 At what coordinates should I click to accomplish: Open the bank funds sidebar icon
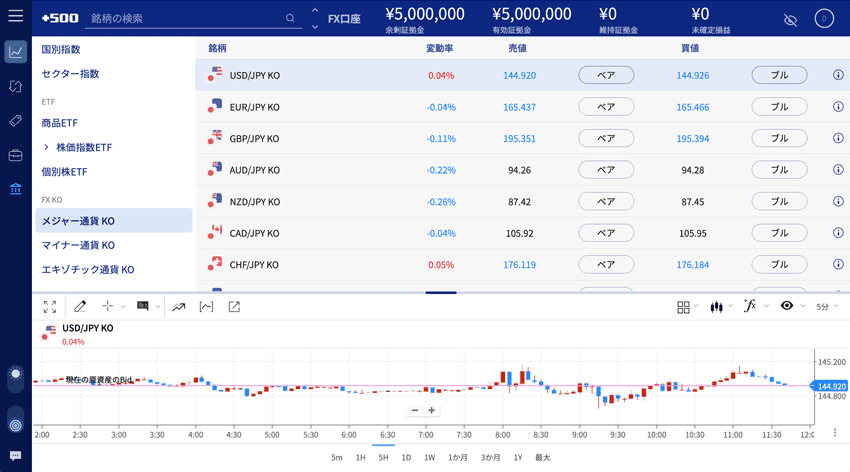pos(16,189)
